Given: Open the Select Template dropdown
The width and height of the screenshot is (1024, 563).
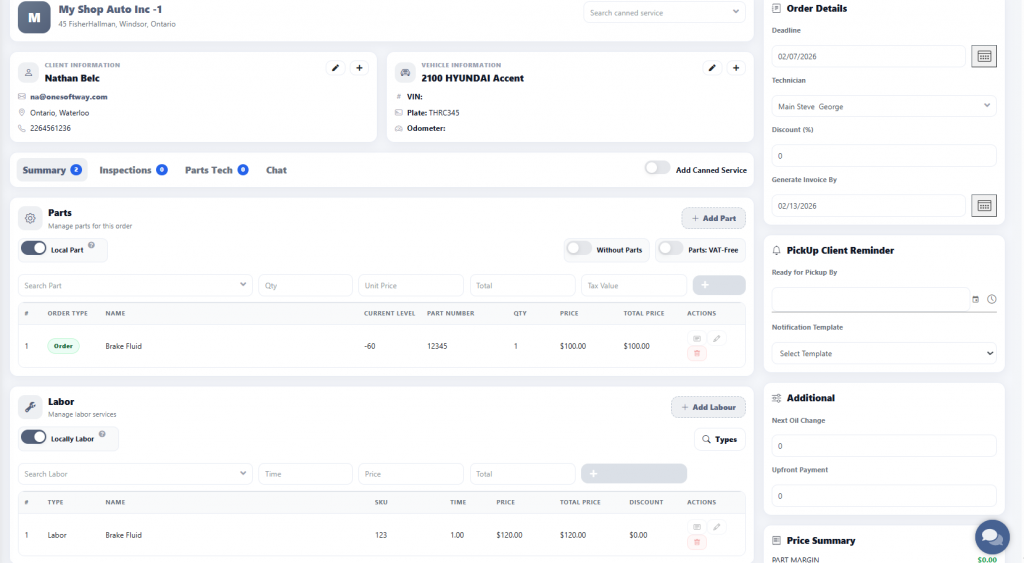Looking at the screenshot, I should pos(884,353).
